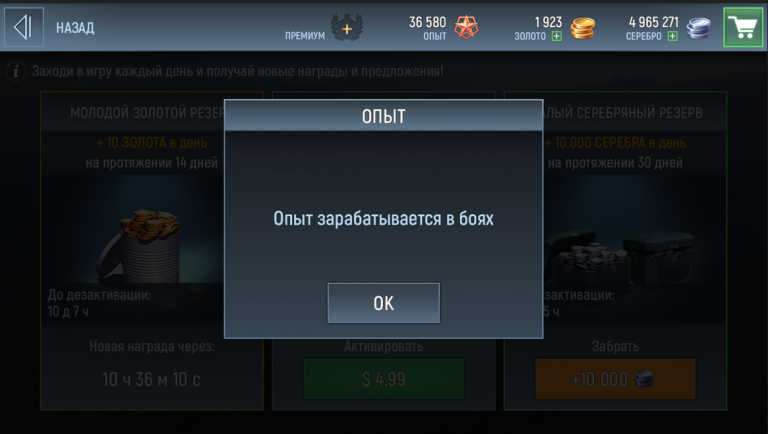The width and height of the screenshot is (768, 434).
Task: Select the 36 580 experience counter
Action: tap(428, 23)
